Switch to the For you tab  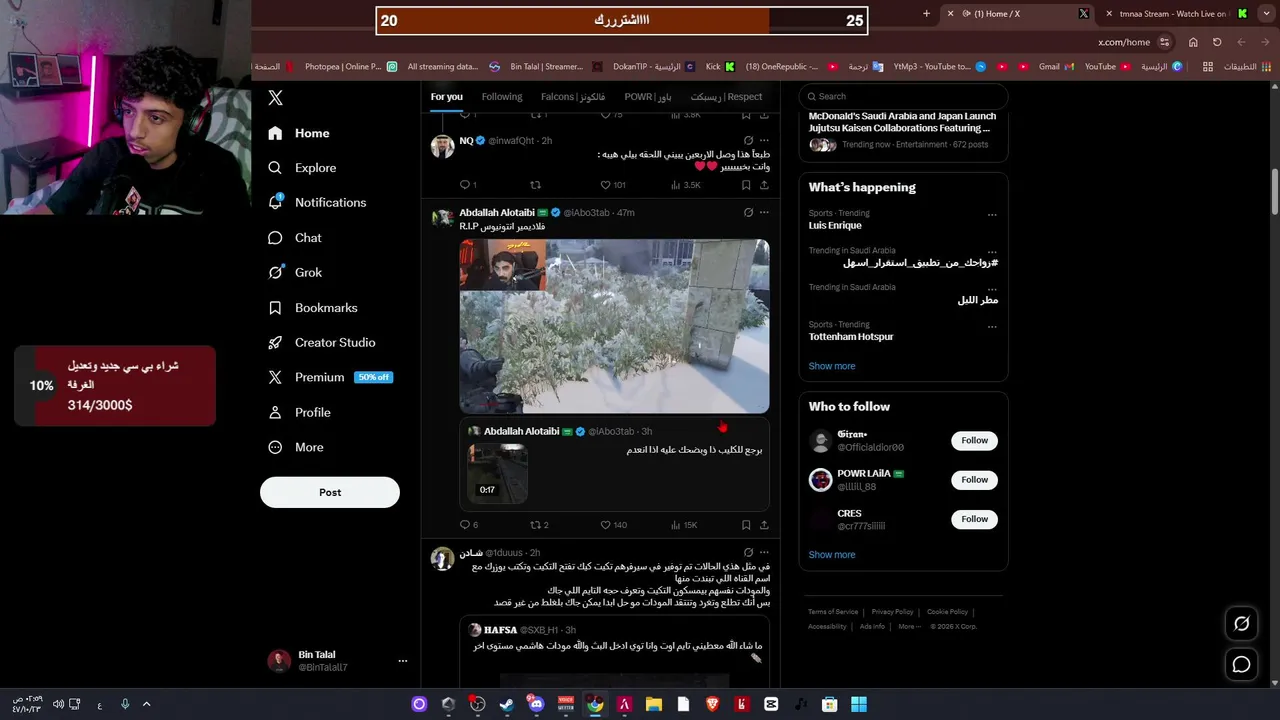click(447, 97)
